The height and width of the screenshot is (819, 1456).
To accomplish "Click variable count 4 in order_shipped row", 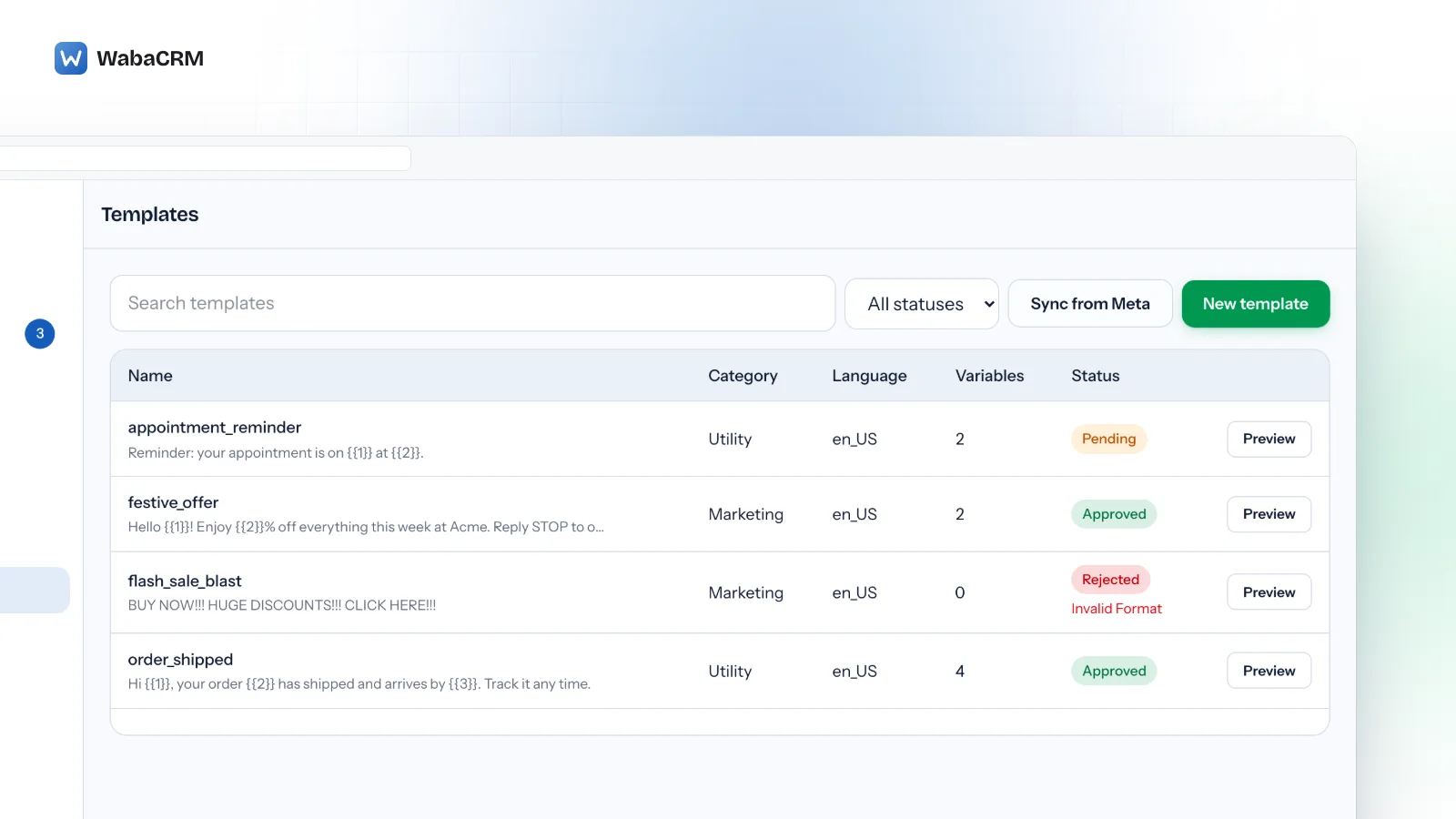I will pos(960,671).
